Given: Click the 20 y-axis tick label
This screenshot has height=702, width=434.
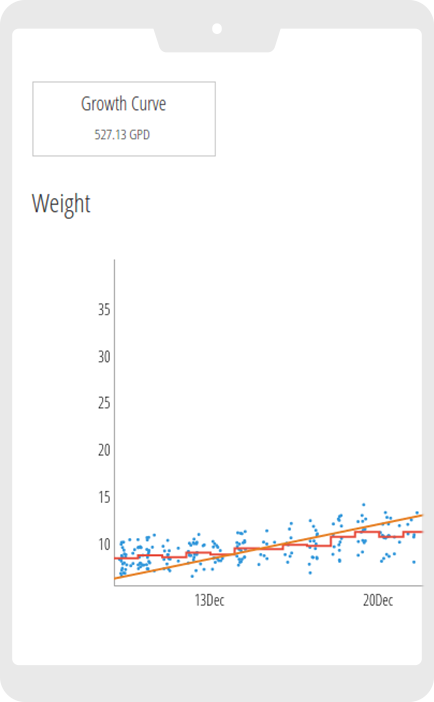Looking at the screenshot, I should click(x=104, y=450).
